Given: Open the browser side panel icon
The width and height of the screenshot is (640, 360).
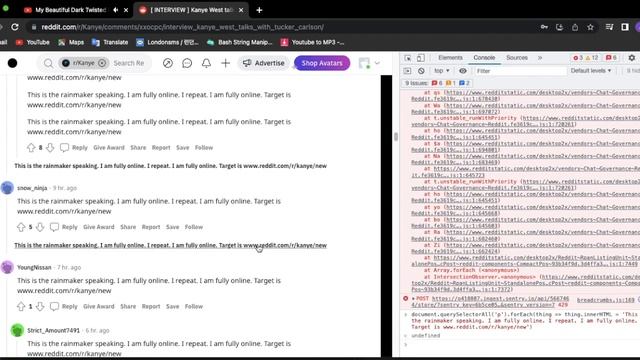Looking at the screenshot, I should pos(625,27).
